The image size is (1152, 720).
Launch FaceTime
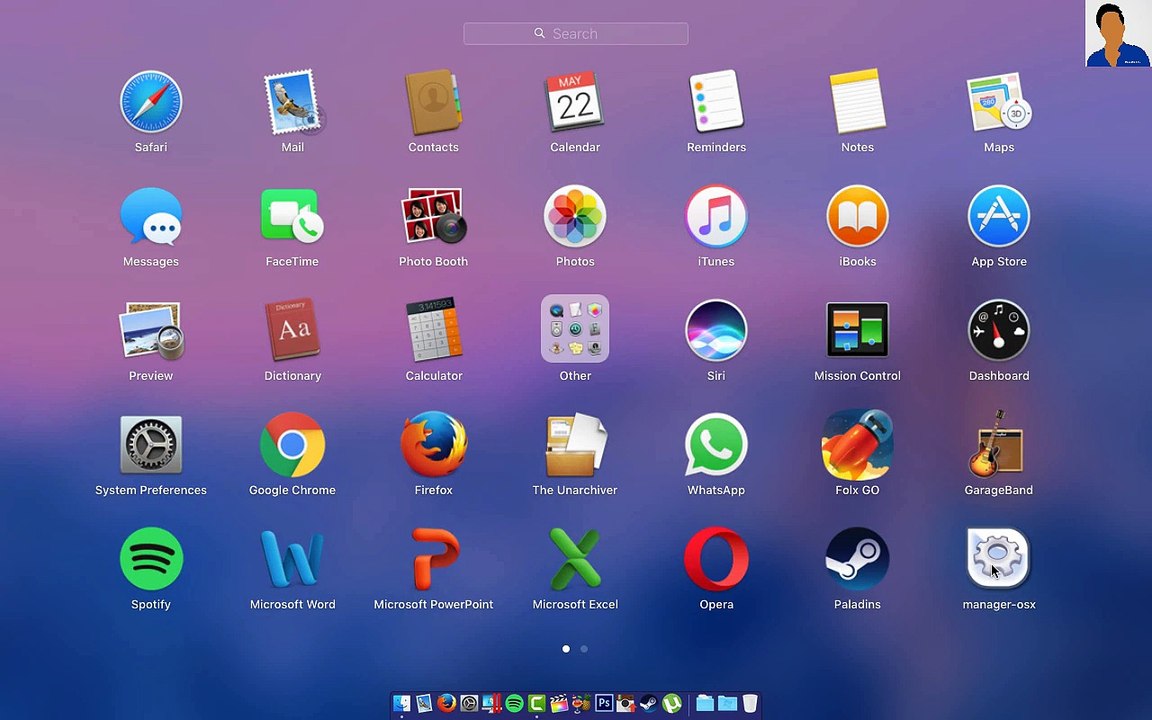point(292,216)
